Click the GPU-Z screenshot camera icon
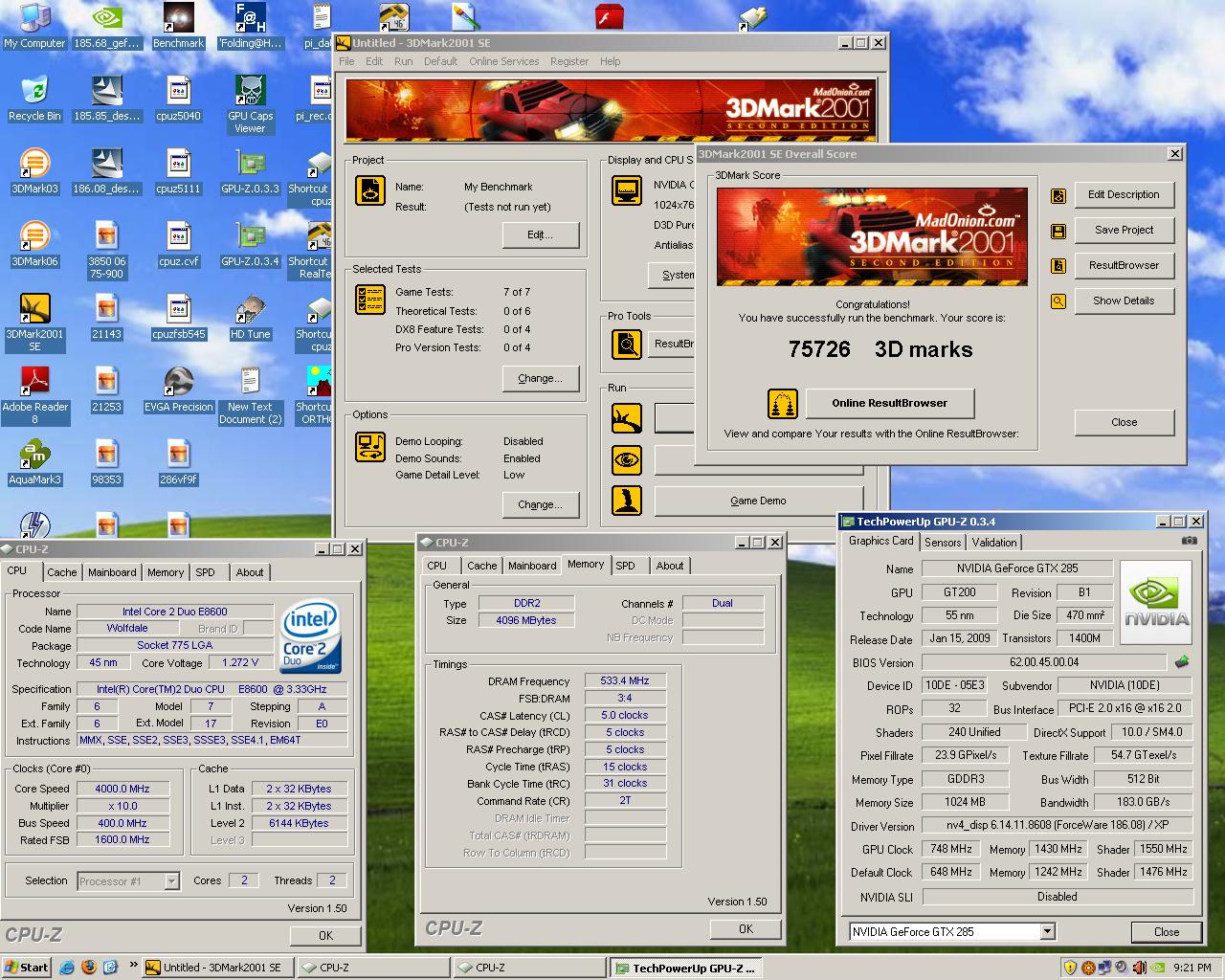1225x980 pixels. click(1189, 541)
